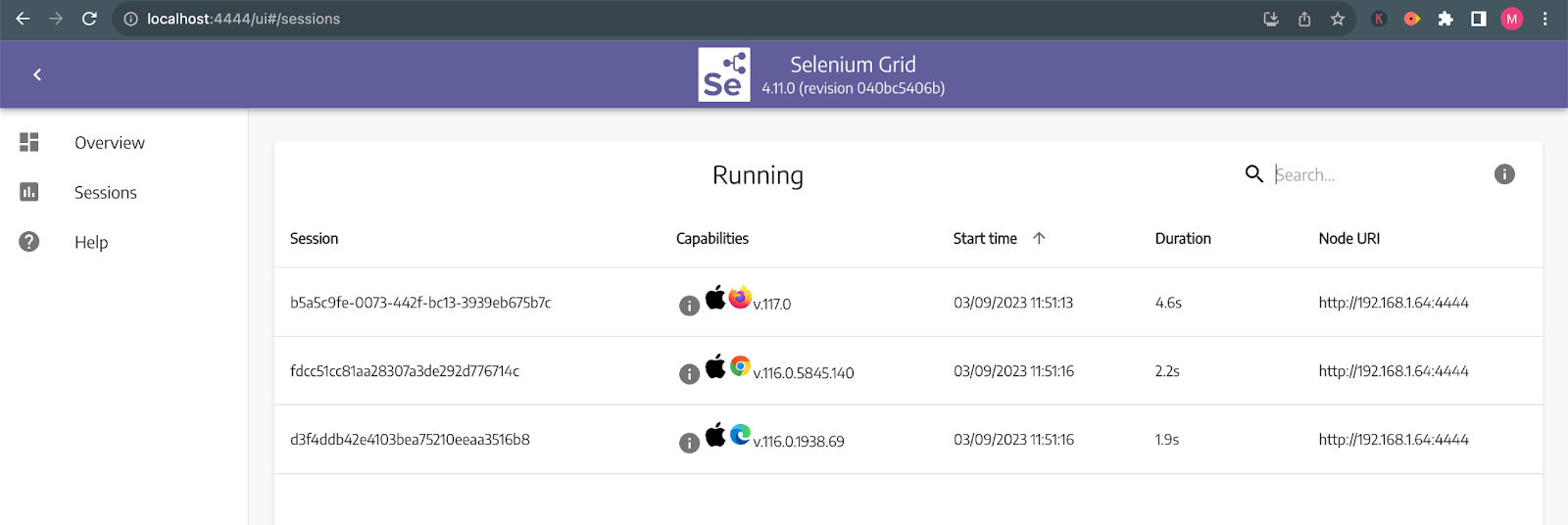Click the Edge browser icon in third row
1568x525 pixels.
pos(740,434)
